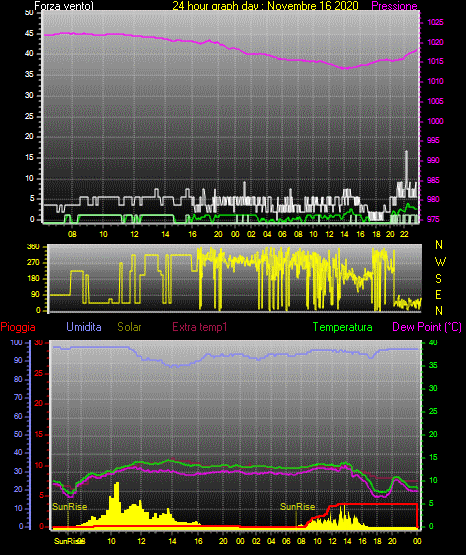The image size is (466, 555).
Task: Click the 1025 pressure axis value
Action: 435,22
